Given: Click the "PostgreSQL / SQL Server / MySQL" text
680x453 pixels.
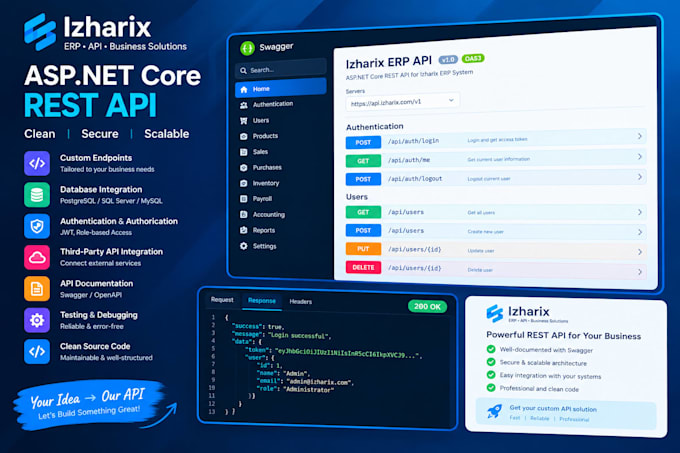Looking at the screenshot, I should (111, 201).
